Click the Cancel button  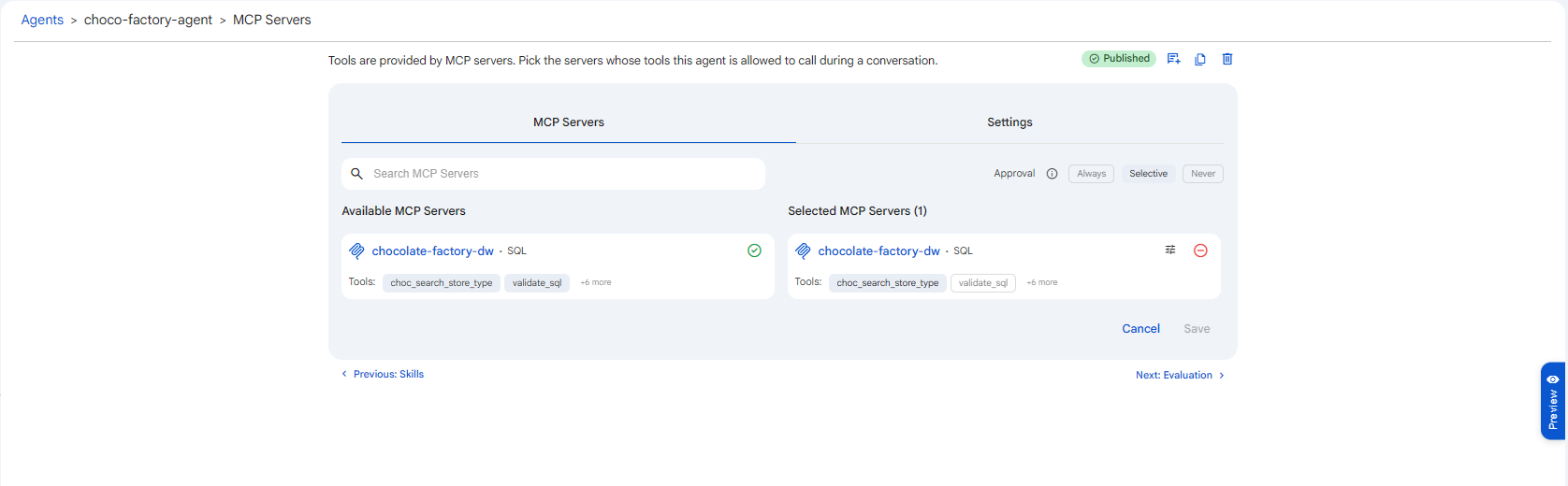[x=1140, y=329]
